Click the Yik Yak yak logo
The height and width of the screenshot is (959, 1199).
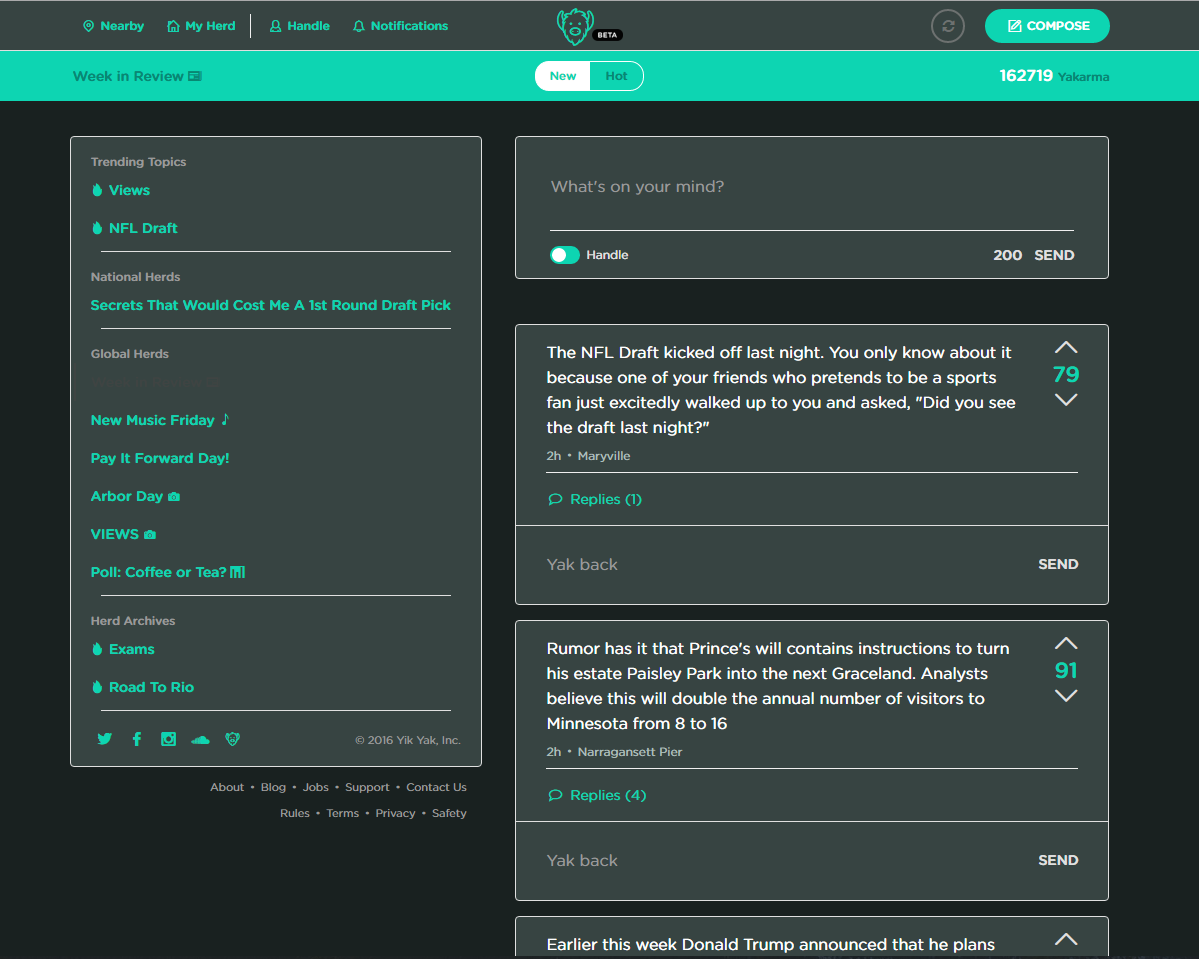(x=575, y=27)
